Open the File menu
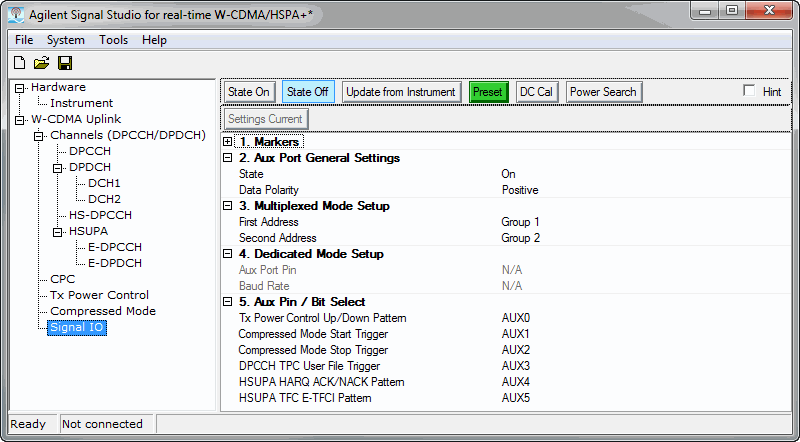The width and height of the screenshot is (800, 442). [24, 40]
